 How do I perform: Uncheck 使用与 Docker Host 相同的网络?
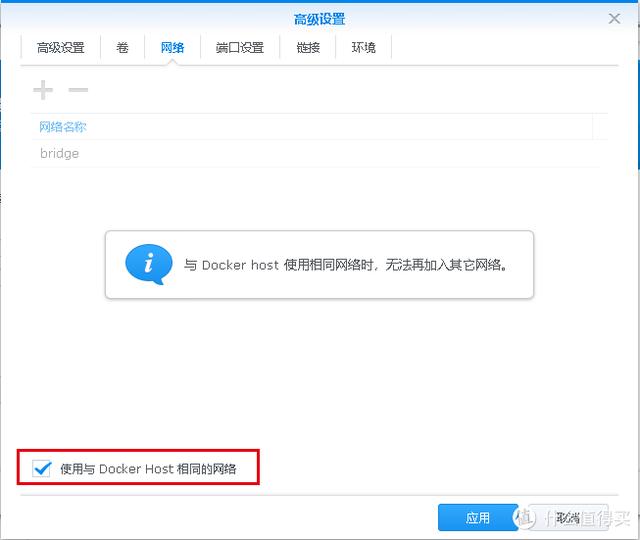click(42, 469)
